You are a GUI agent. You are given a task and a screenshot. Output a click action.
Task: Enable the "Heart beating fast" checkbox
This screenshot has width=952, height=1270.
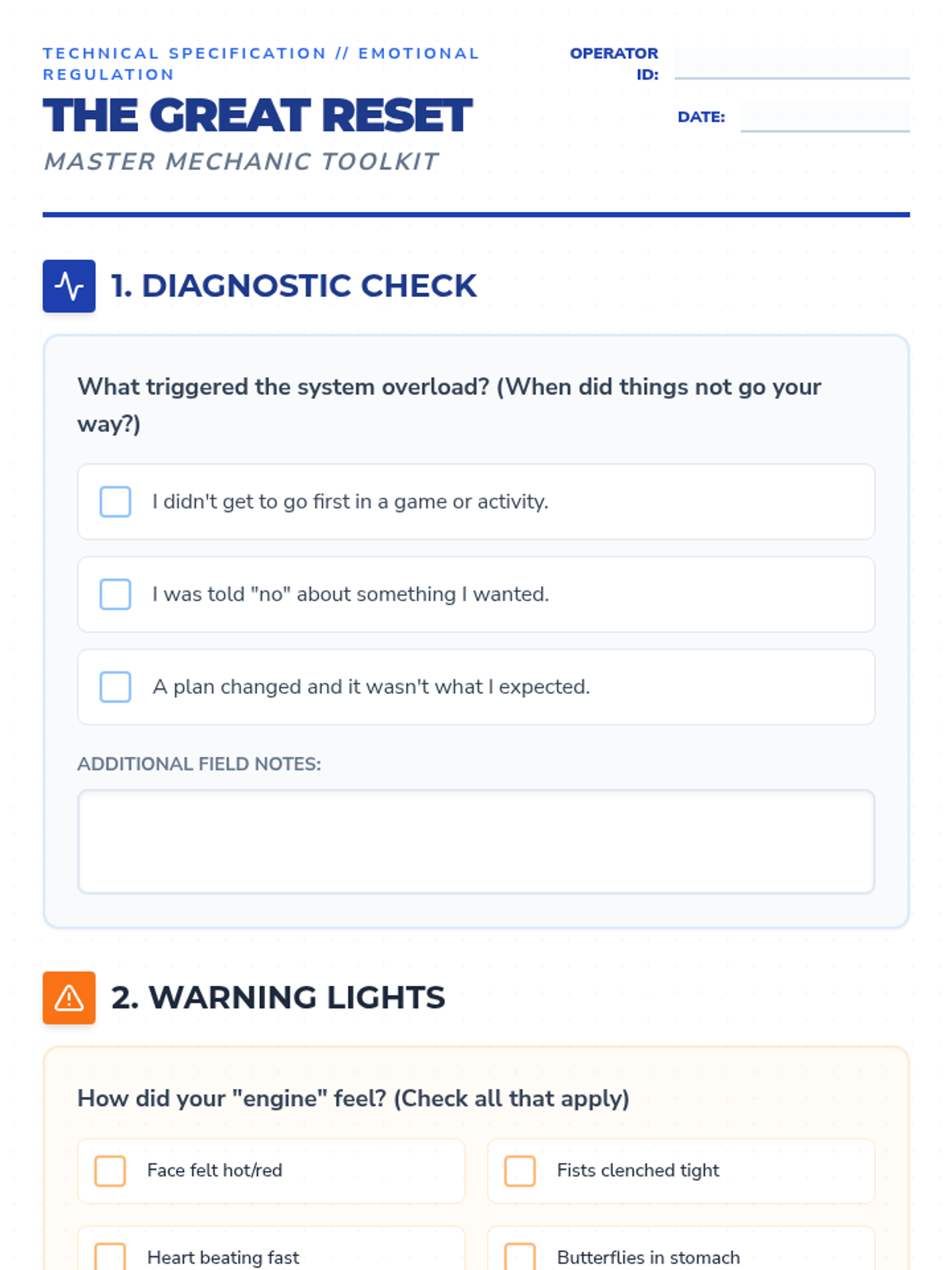(x=110, y=1257)
